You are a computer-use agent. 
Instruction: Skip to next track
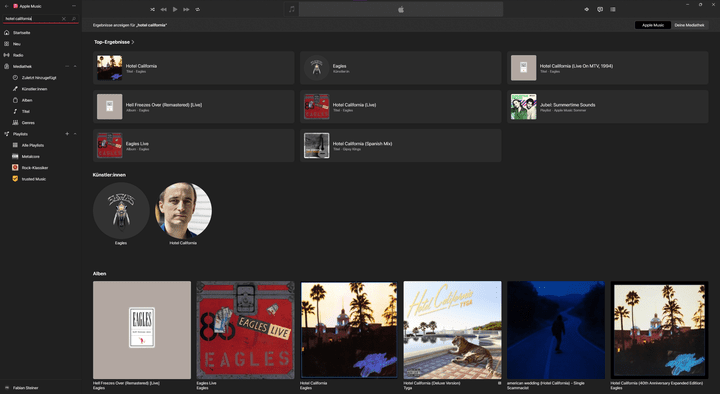(186, 9)
